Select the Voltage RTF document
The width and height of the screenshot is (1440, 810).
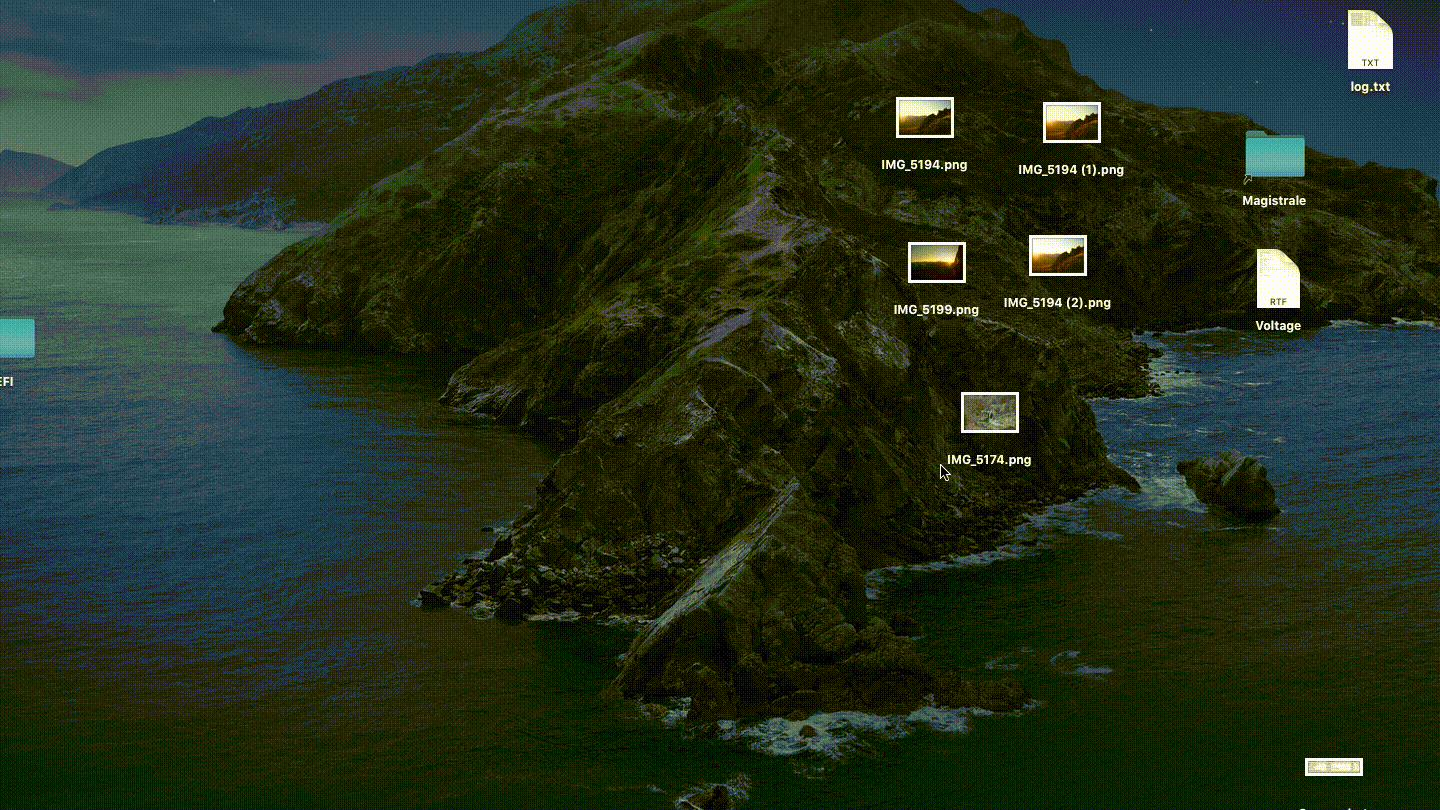1278,279
